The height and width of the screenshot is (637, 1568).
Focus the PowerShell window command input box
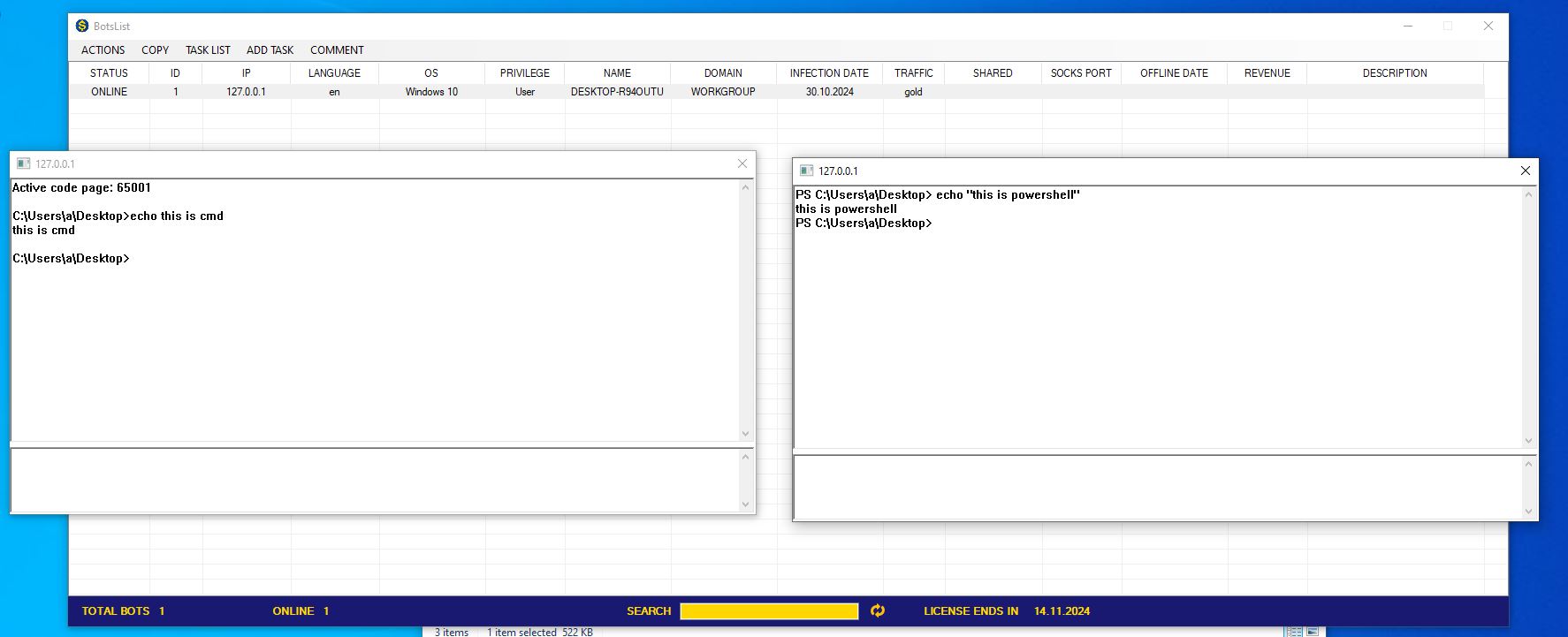tap(1157, 488)
